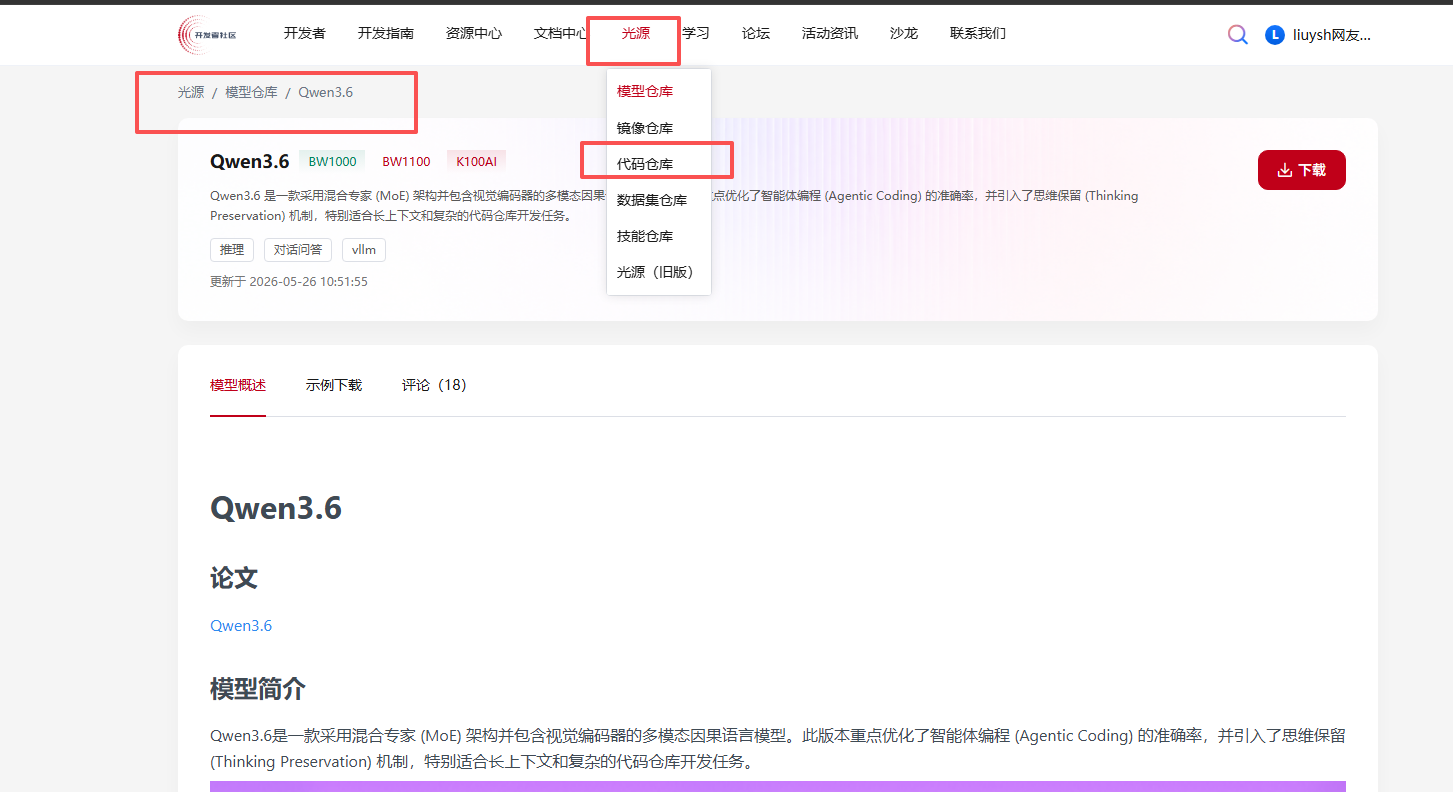Open the 开发者 menu
This screenshot has width=1453, height=792.
pos(305,33)
